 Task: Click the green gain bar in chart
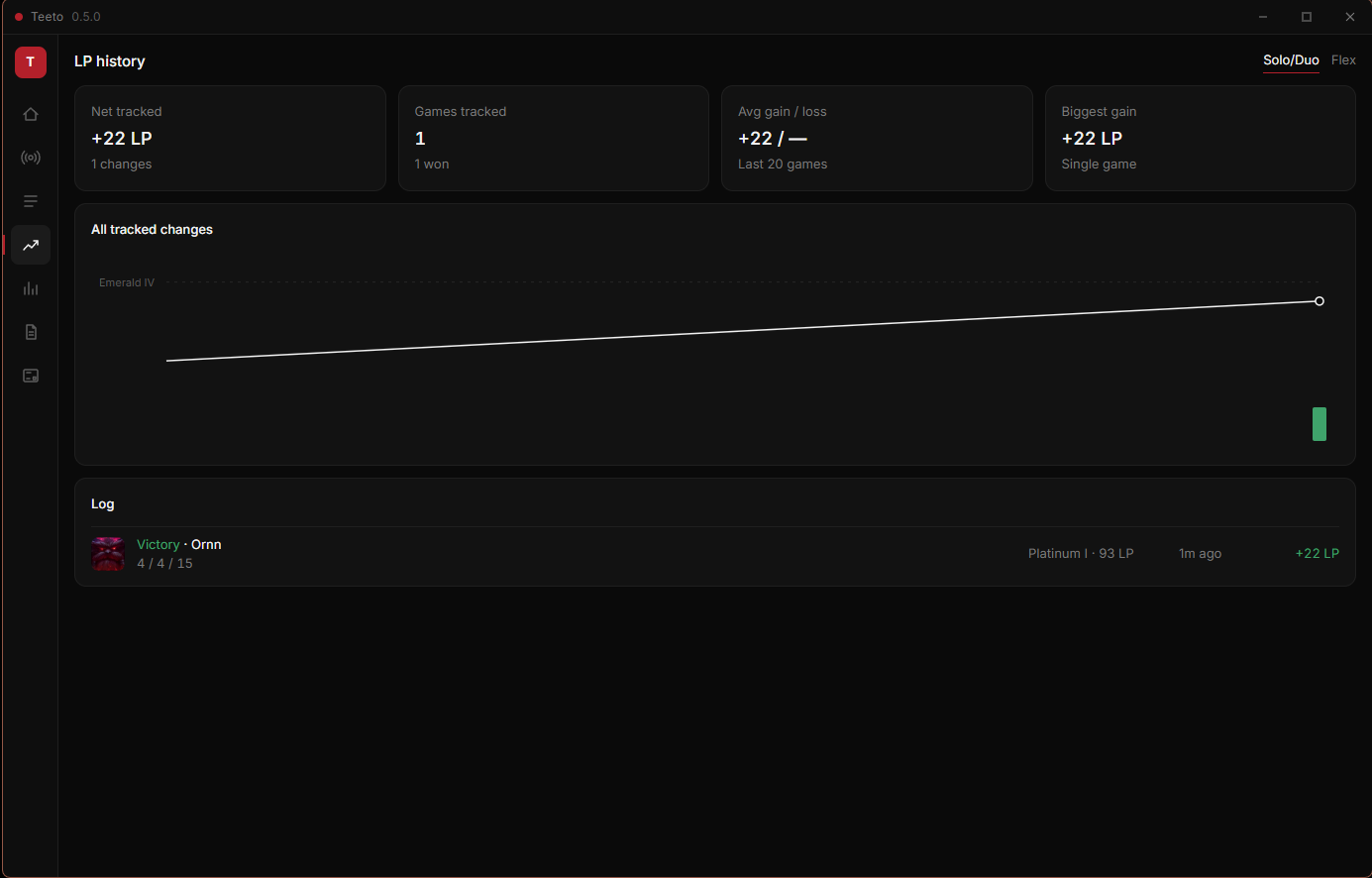click(1319, 424)
